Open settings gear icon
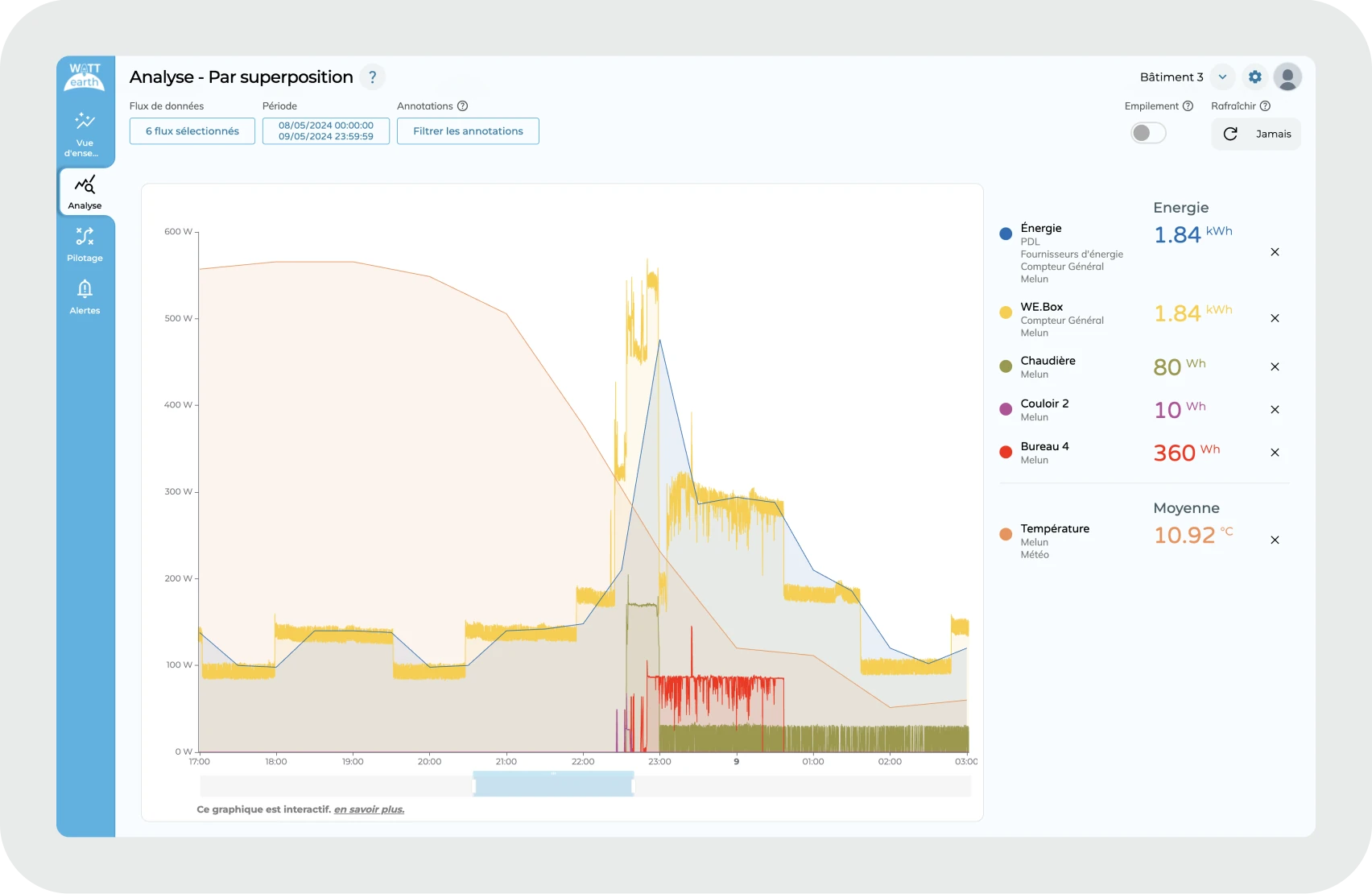 [x=1254, y=77]
